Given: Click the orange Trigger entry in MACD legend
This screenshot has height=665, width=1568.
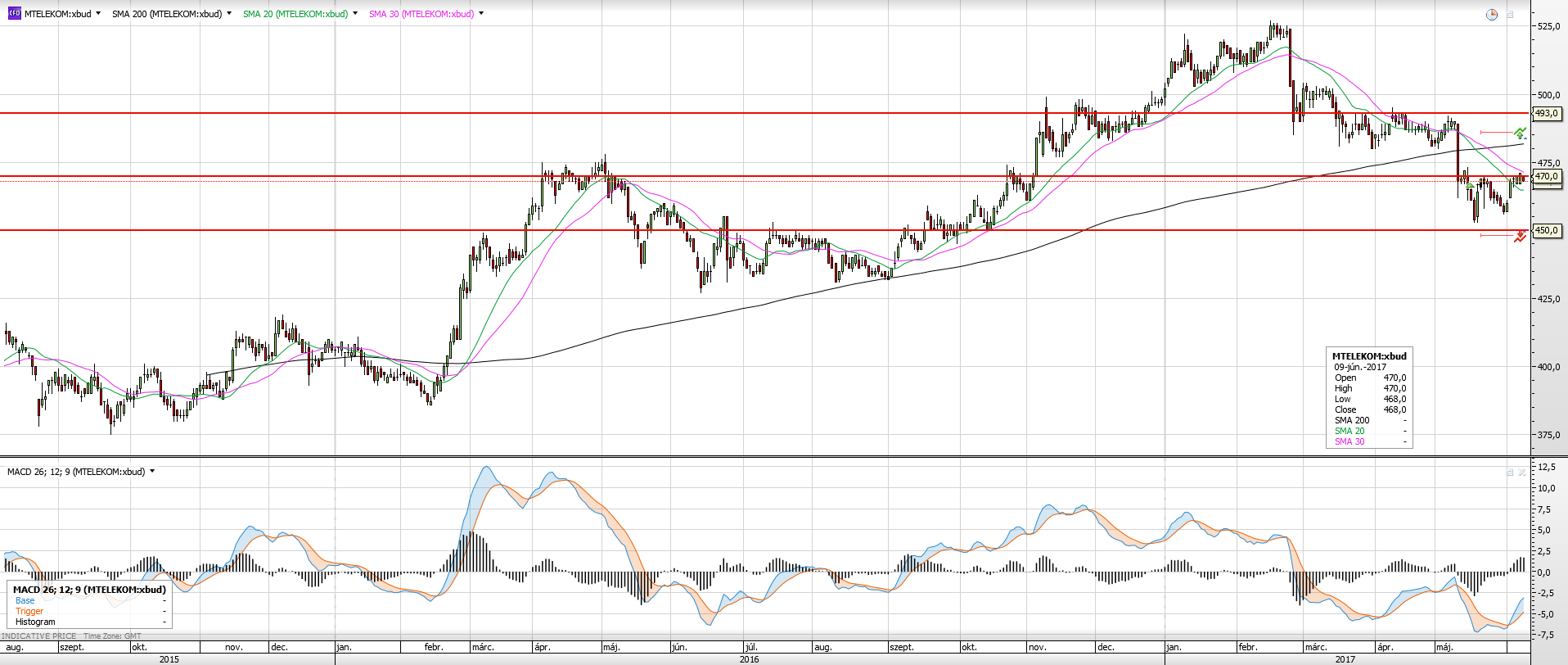Looking at the screenshot, I should (29, 611).
